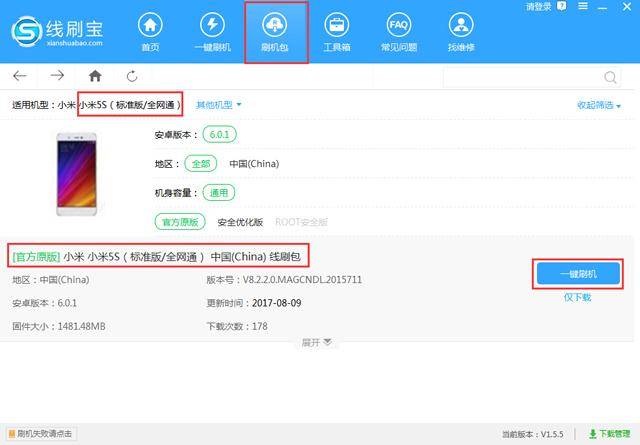Select the 6.0.1 Android version filter
640x445 pixels.
(x=220, y=135)
